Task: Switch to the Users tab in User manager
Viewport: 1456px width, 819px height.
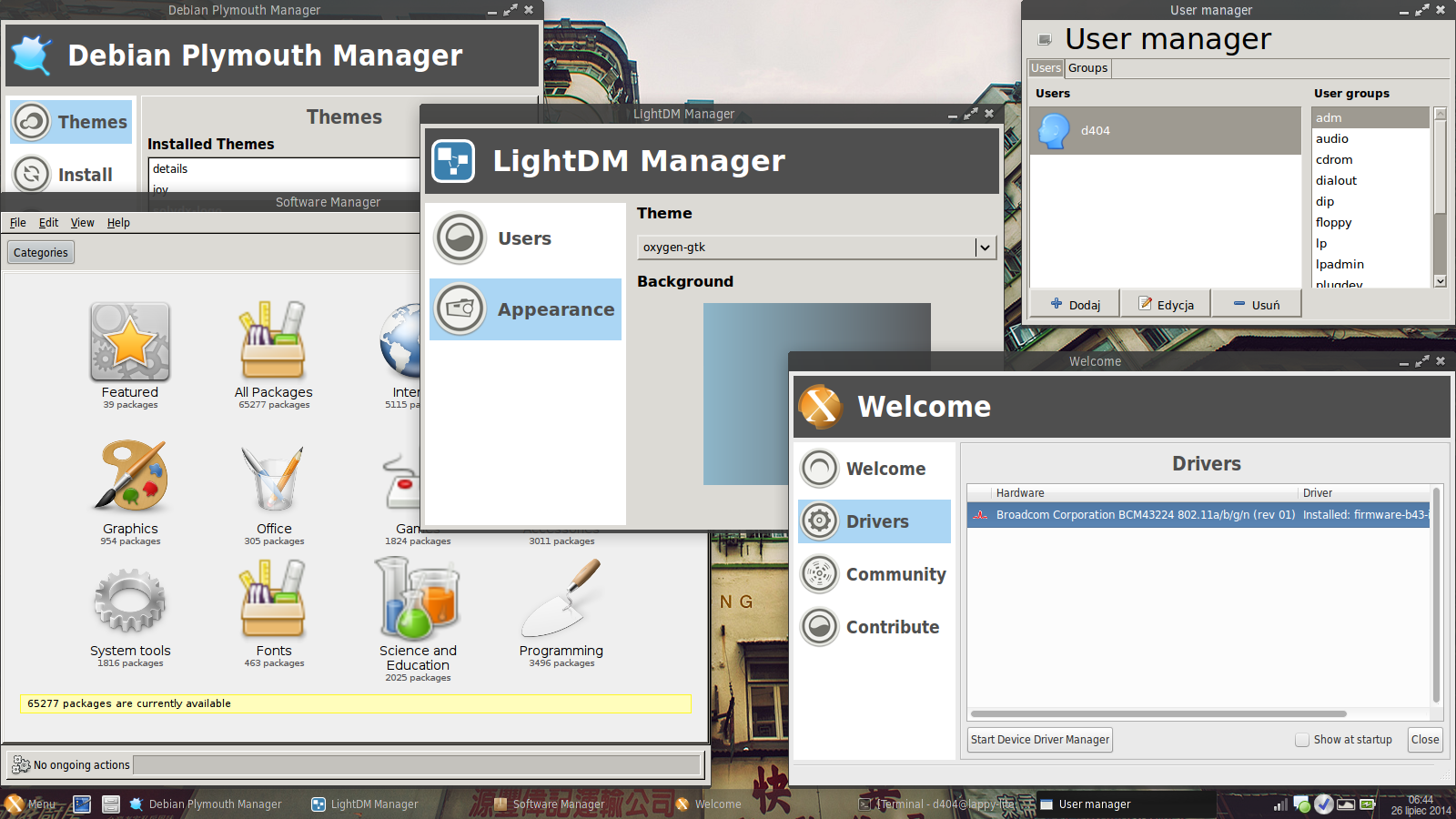Action: click(1046, 68)
